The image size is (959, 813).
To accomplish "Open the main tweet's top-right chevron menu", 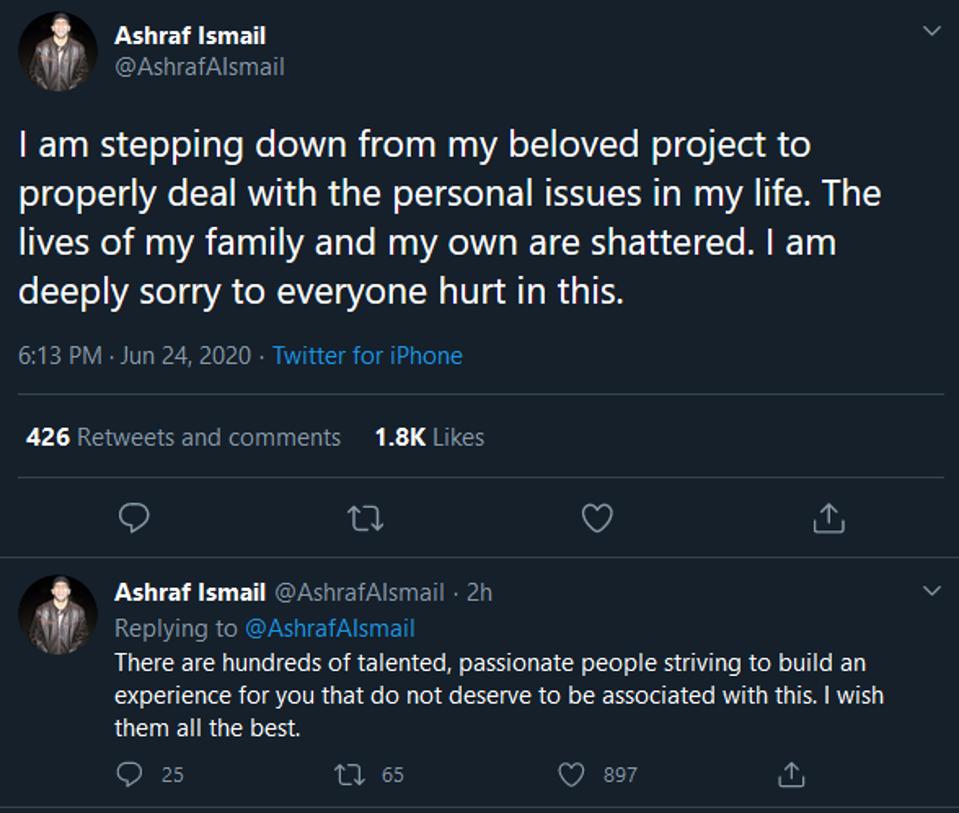I will (x=932, y=31).
